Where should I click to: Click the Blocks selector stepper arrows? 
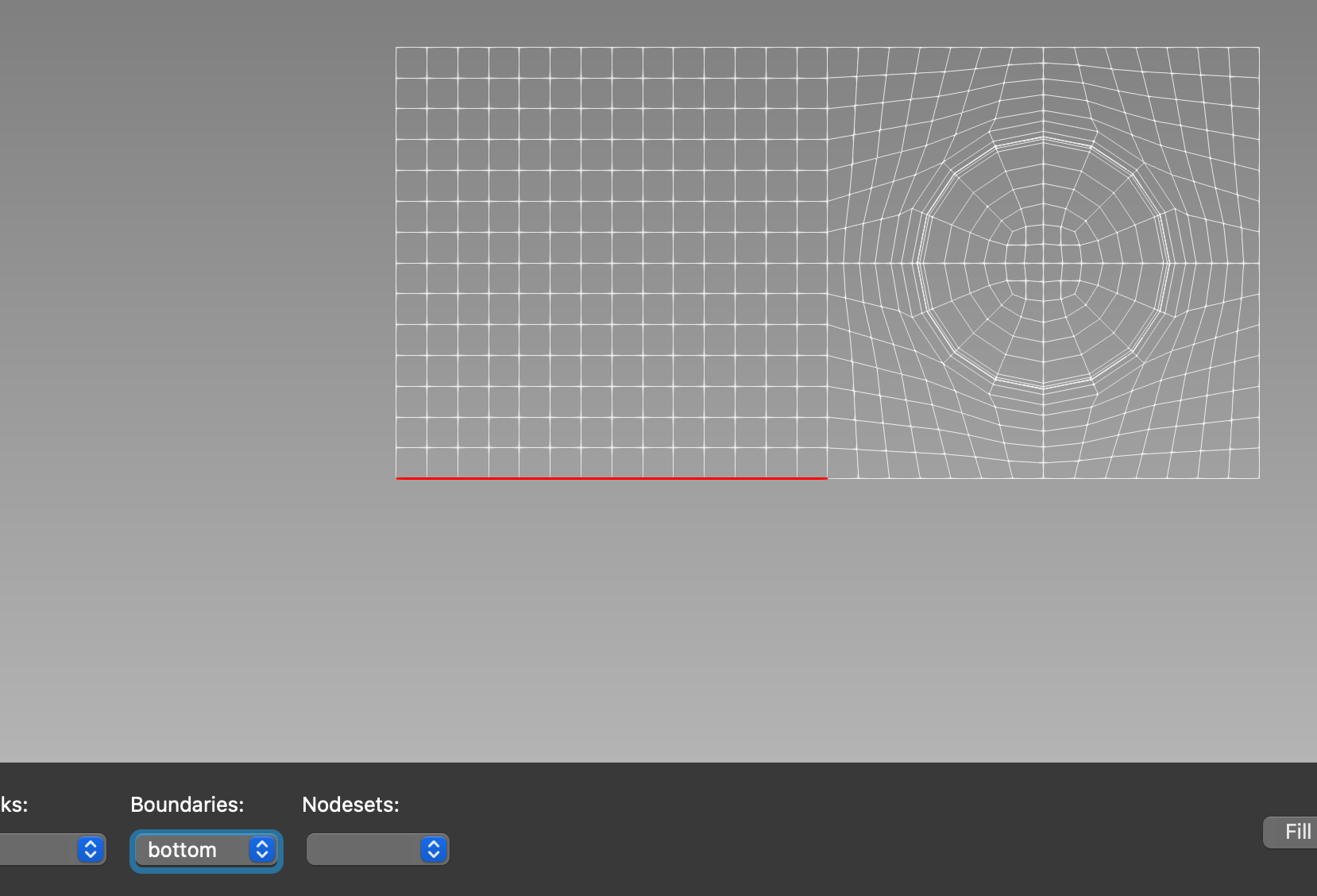click(x=90, y=849)
